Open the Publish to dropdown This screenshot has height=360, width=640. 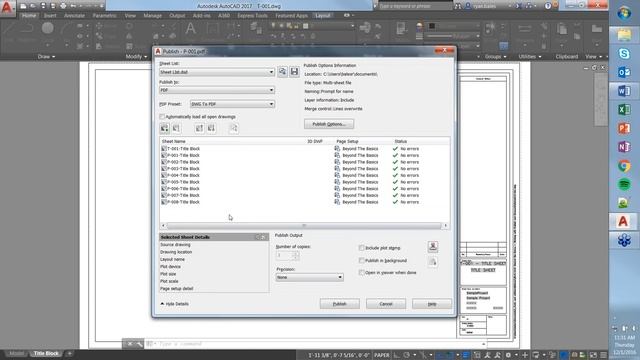(217, 90)
